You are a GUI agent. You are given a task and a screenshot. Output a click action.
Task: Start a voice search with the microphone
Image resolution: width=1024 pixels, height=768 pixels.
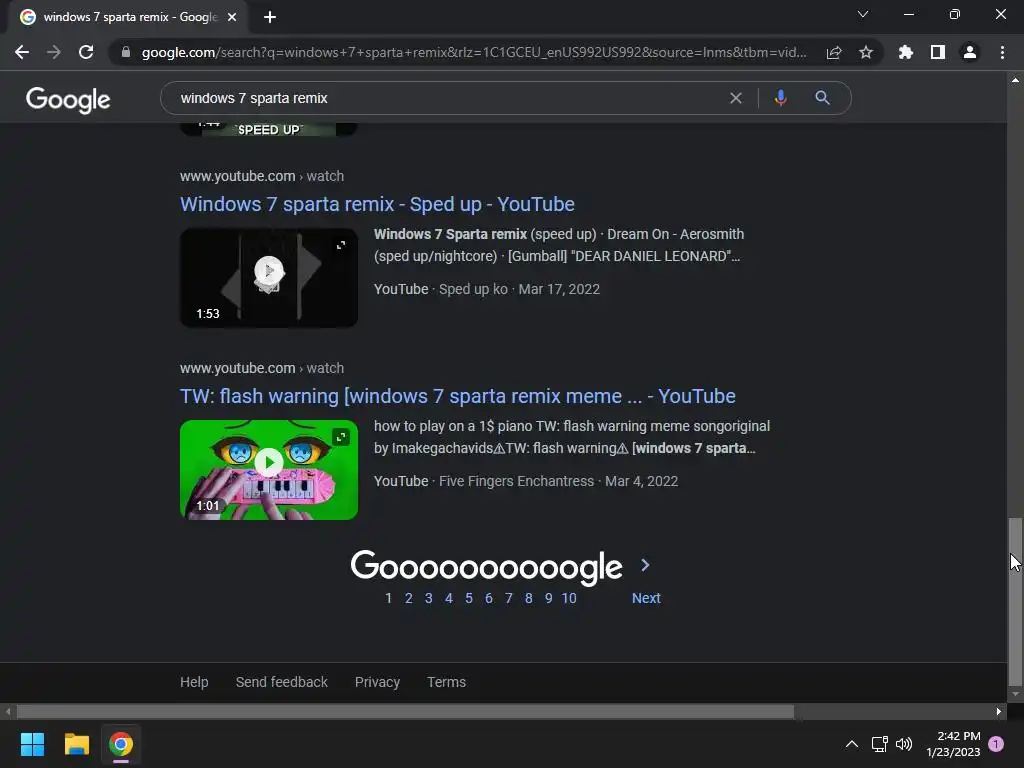(780, 98)
